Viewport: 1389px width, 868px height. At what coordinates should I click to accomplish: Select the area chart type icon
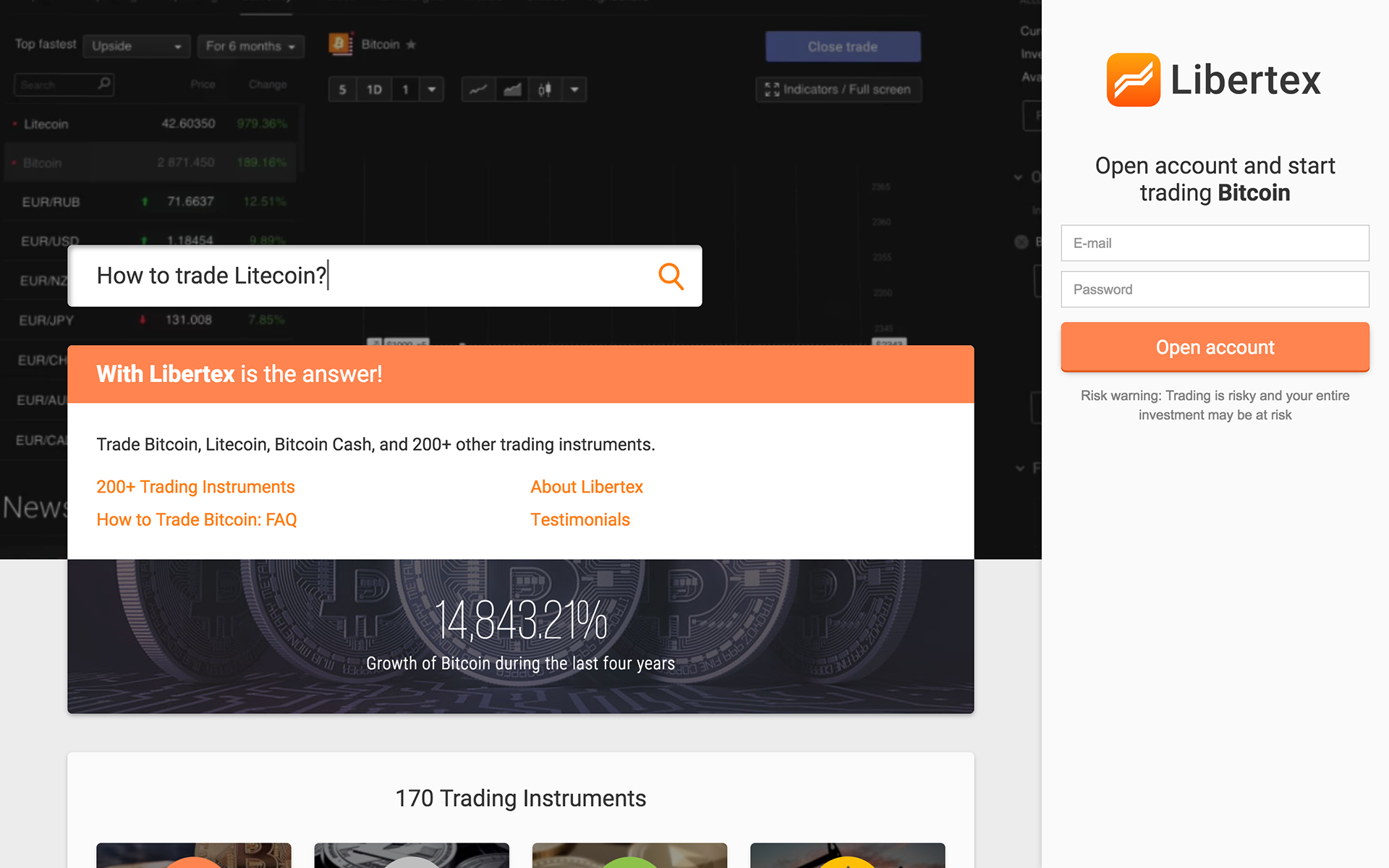coord(512,90)
